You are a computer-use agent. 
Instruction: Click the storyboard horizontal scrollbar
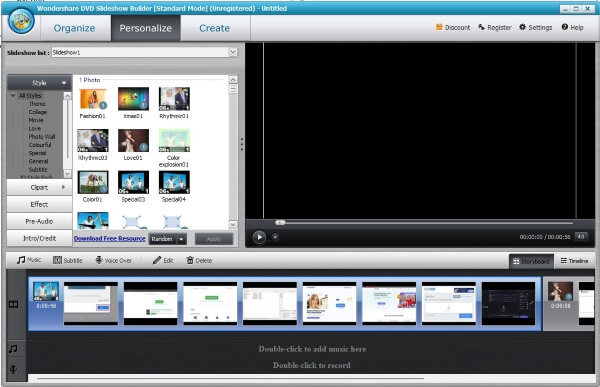230,379
